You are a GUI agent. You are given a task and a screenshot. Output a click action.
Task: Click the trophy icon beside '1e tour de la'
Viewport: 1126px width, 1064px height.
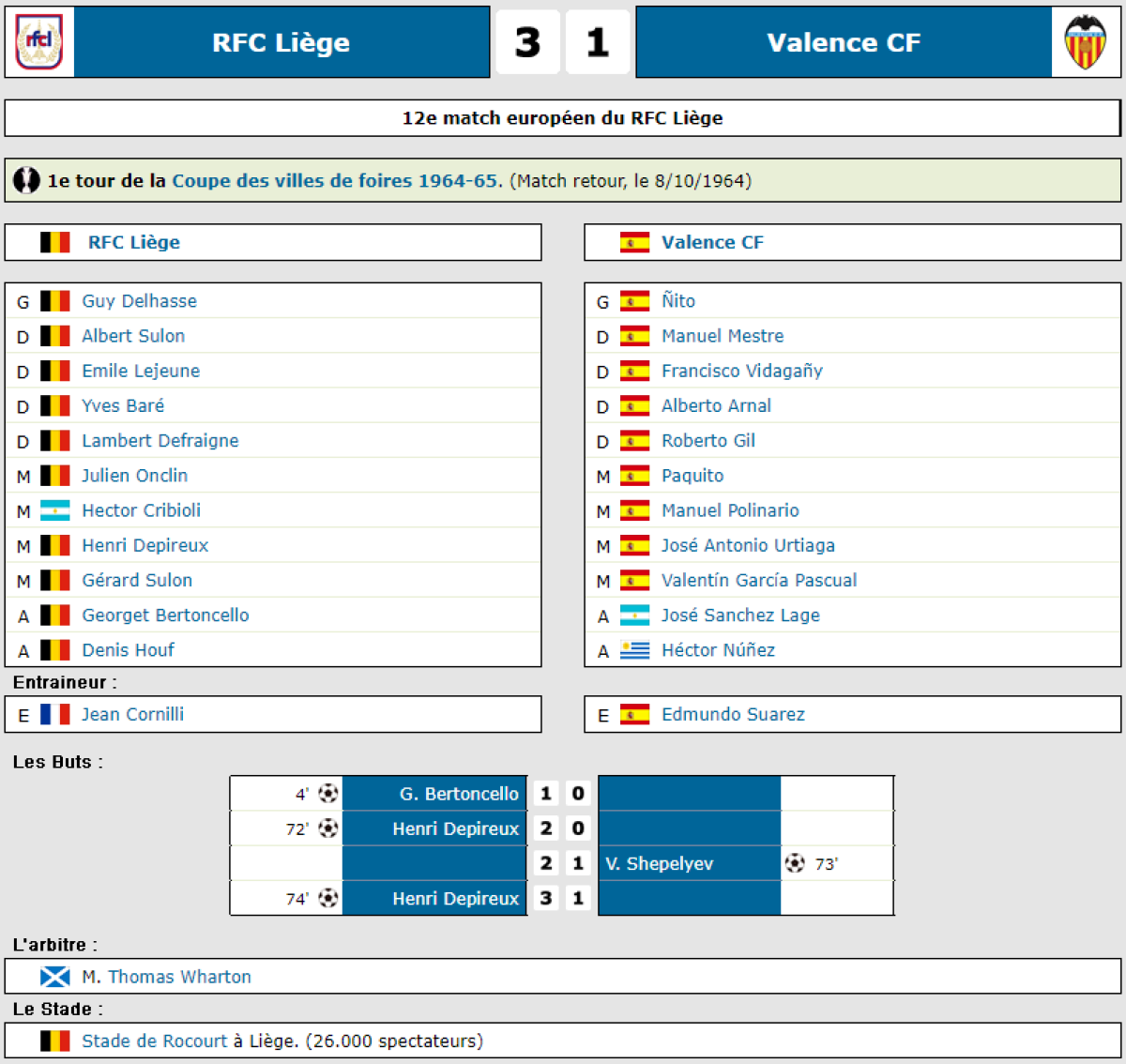(27, 180)
